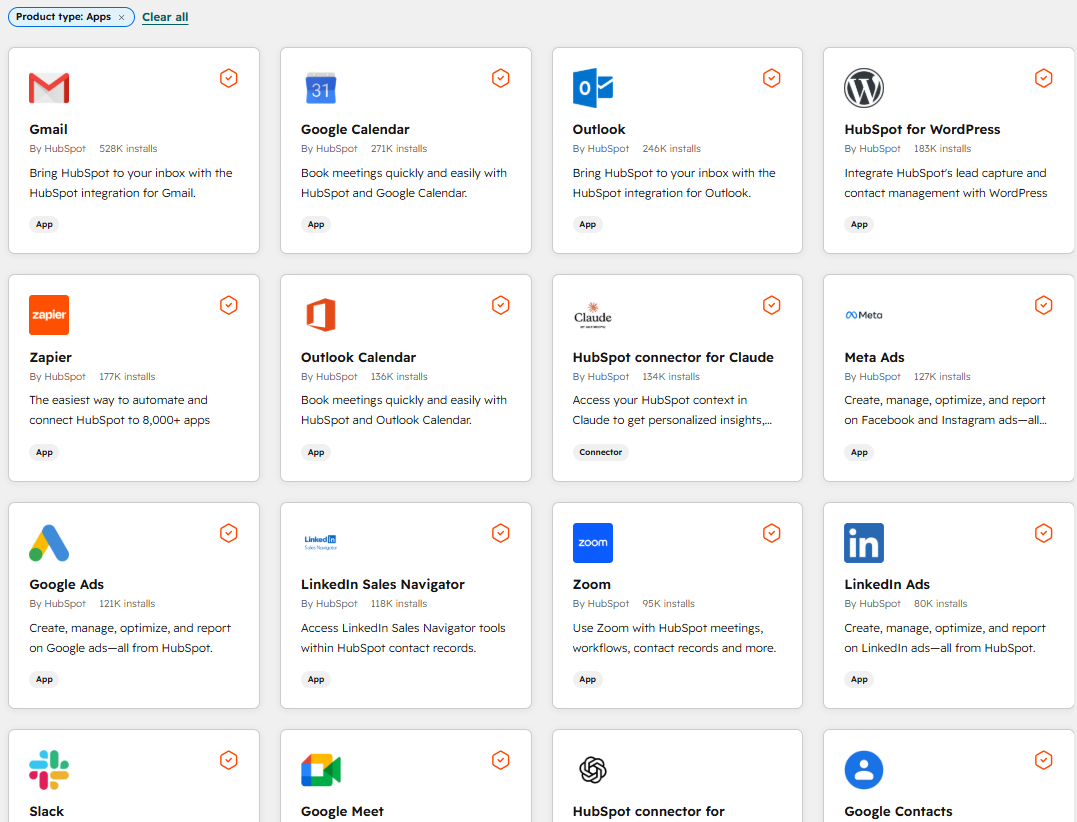Image resolution: width=1077 pixels, height=822 pixels.
Task: Click certified badge on Zapier card
Action: point(229,306)
